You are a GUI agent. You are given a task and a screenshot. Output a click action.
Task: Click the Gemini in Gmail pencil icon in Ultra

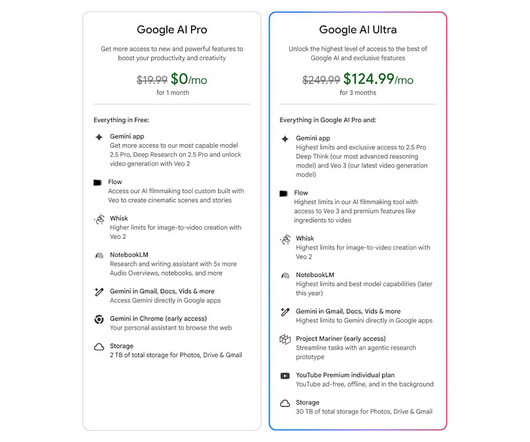pos(285,312)
